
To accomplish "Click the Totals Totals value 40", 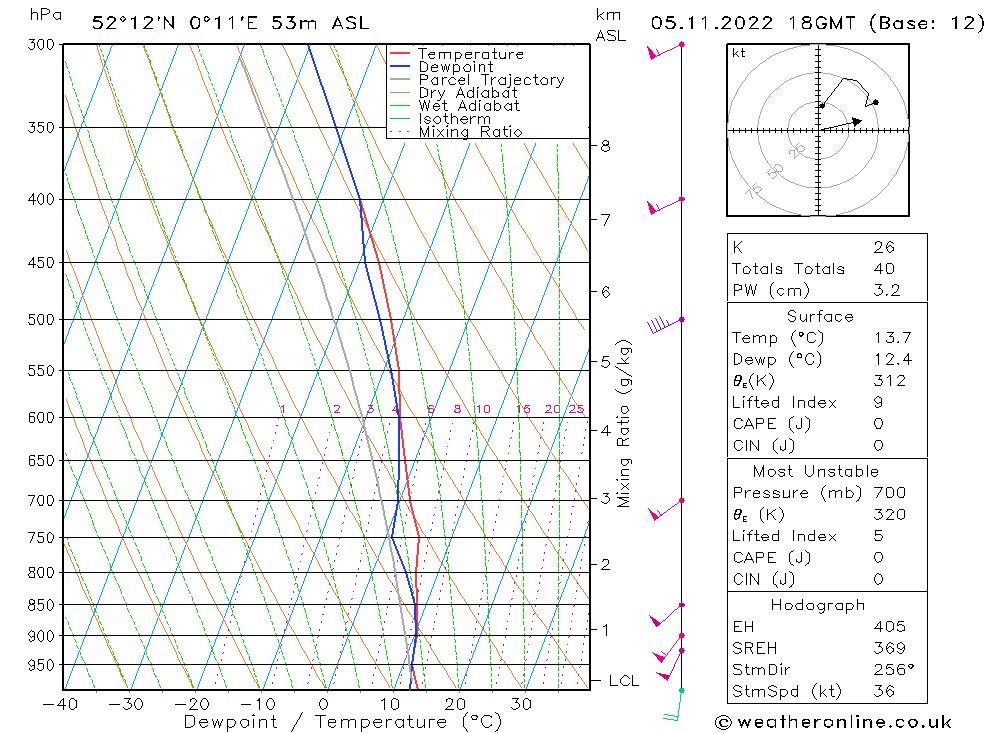I will click(884, 269).
